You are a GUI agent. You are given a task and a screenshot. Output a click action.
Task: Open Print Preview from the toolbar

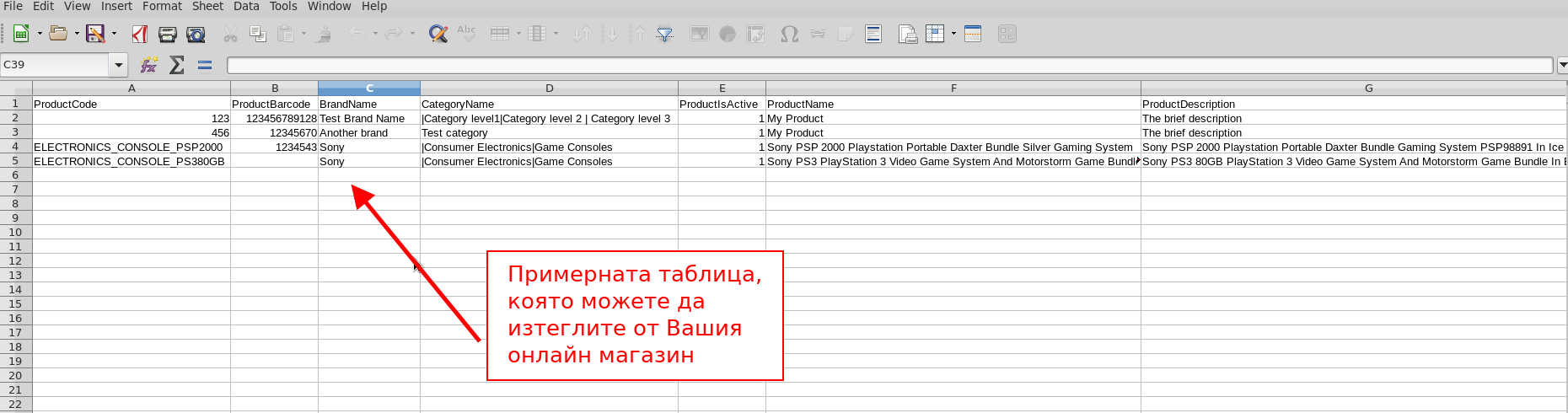(x=196, y=34)
